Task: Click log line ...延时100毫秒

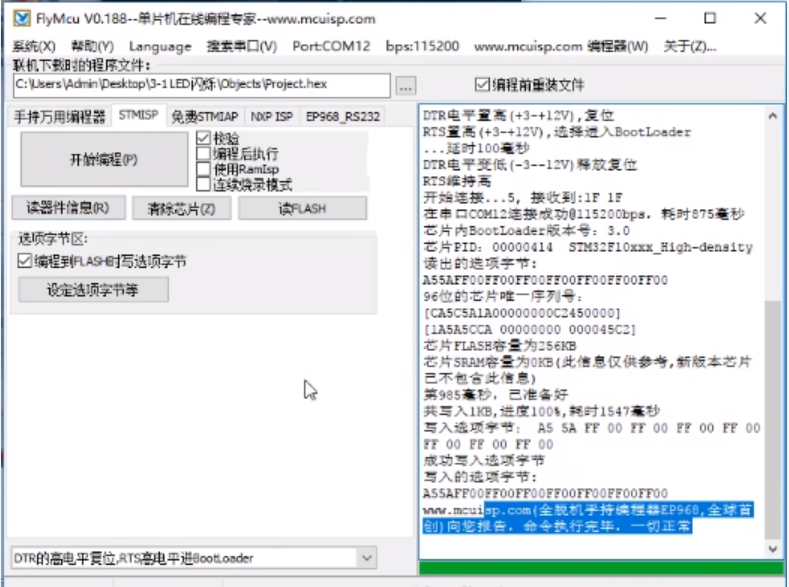Action: pos(476,148)
